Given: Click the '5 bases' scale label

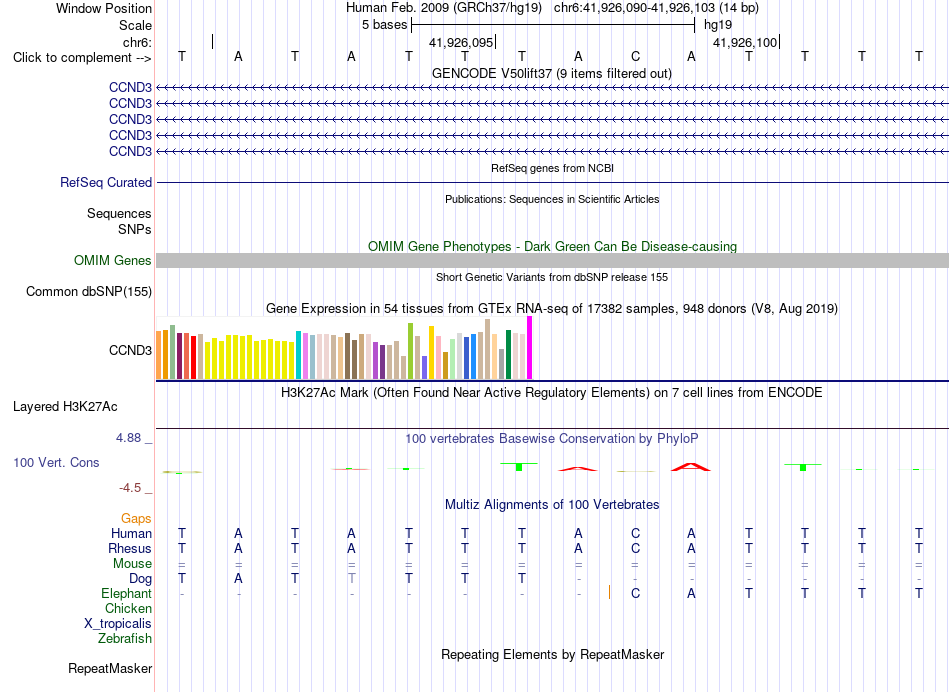Looking at the screenshot, I should [385, 25].
